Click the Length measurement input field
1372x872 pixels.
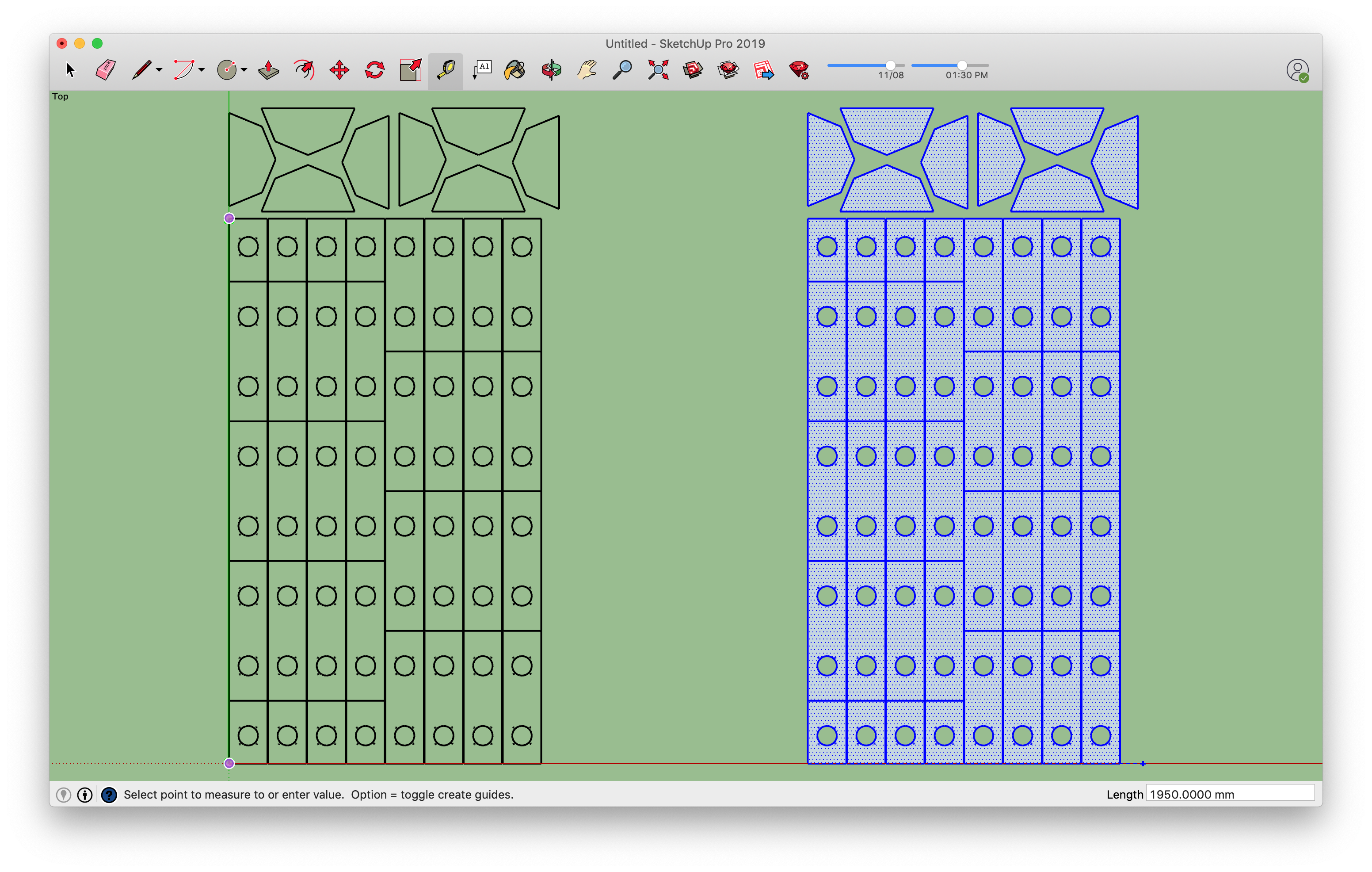click(x=1230, y=794)
